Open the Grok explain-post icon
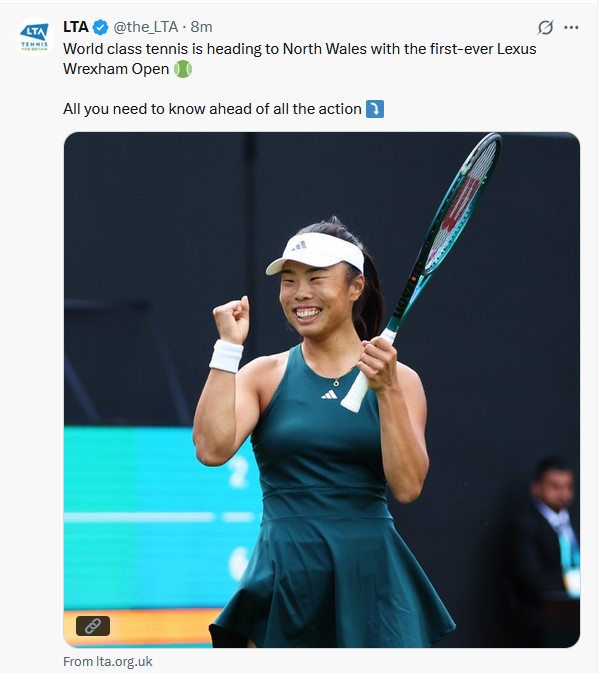604x673 pixels. click(545, 27)
